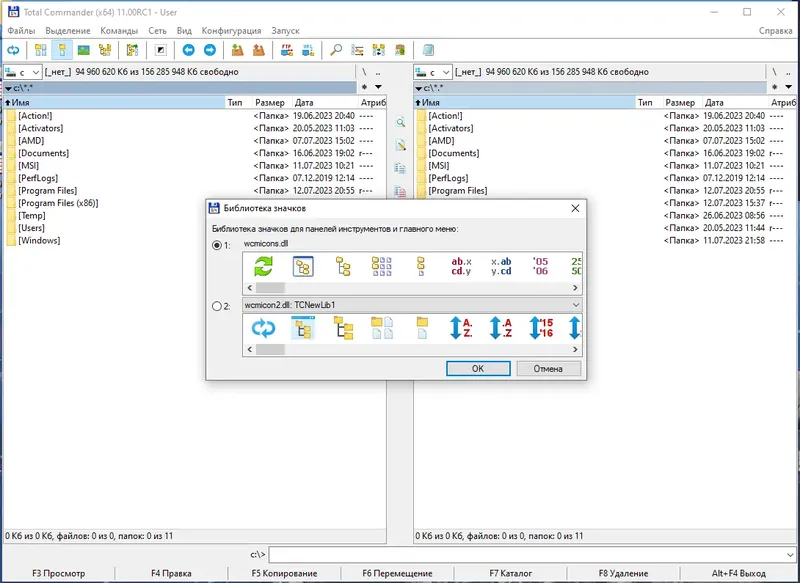The height and width of the screenshot is (583, 800).
Task: Switch to brief view via toolbar icon
Action: pyautogui.click(x=40, y=50)
